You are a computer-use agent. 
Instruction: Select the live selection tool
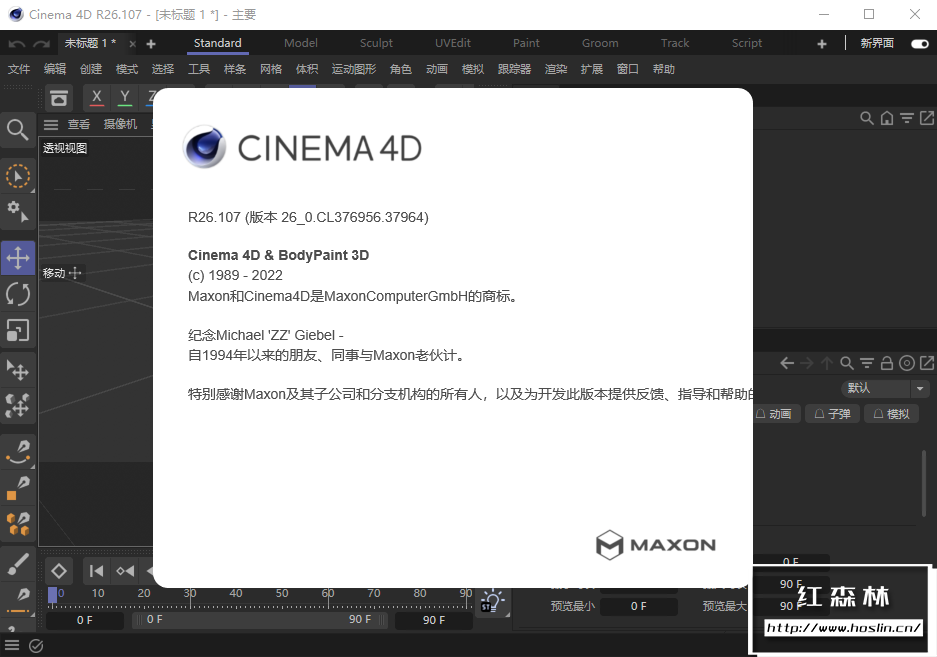[x=17, y=177]
